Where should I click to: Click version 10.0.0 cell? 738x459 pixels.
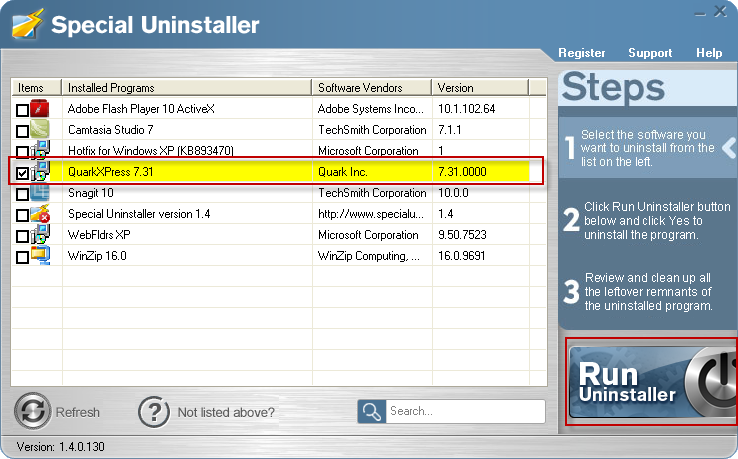coord(453,193)
